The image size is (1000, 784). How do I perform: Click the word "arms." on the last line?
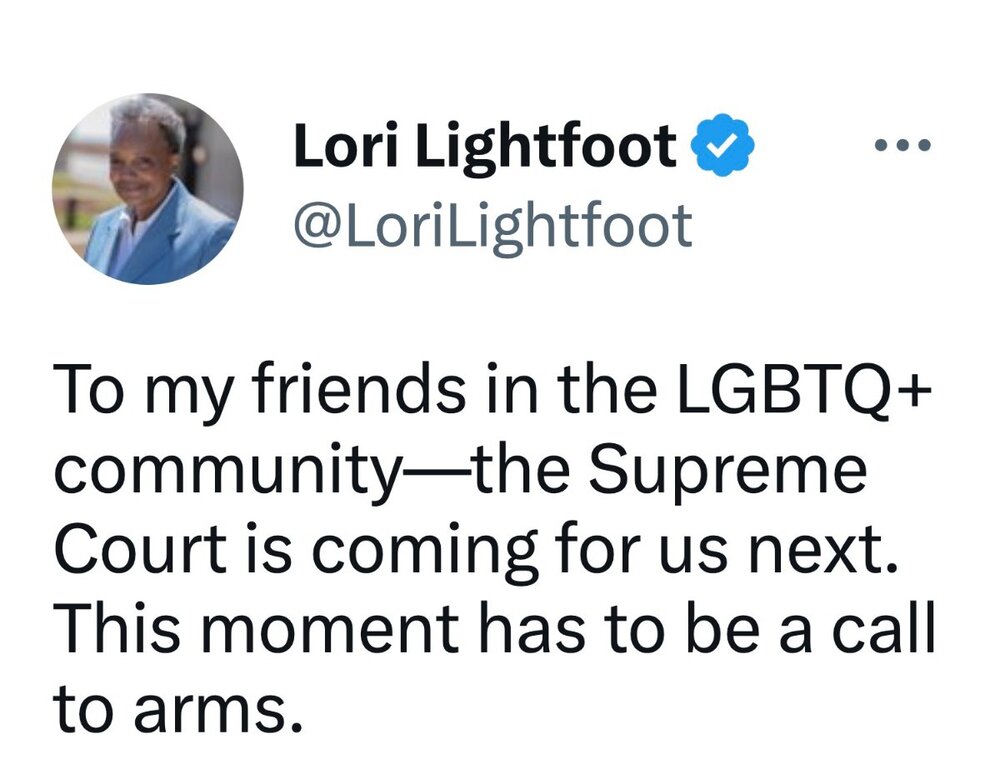click(217, 709)
